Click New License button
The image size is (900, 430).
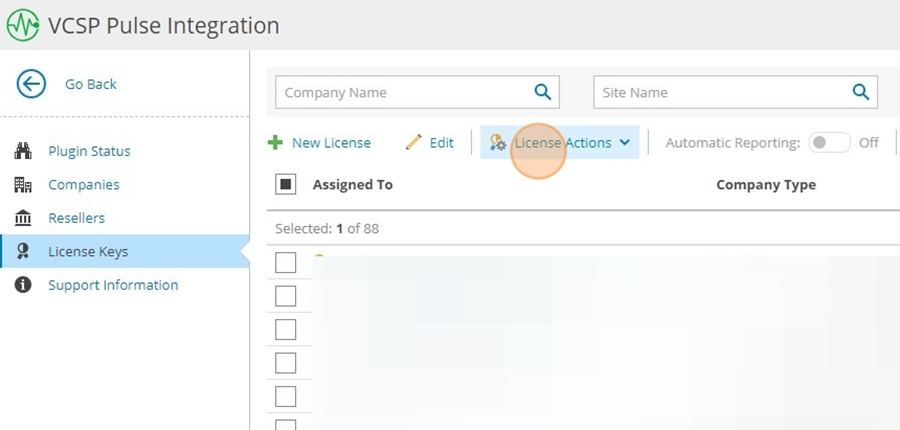click(319, 142)
